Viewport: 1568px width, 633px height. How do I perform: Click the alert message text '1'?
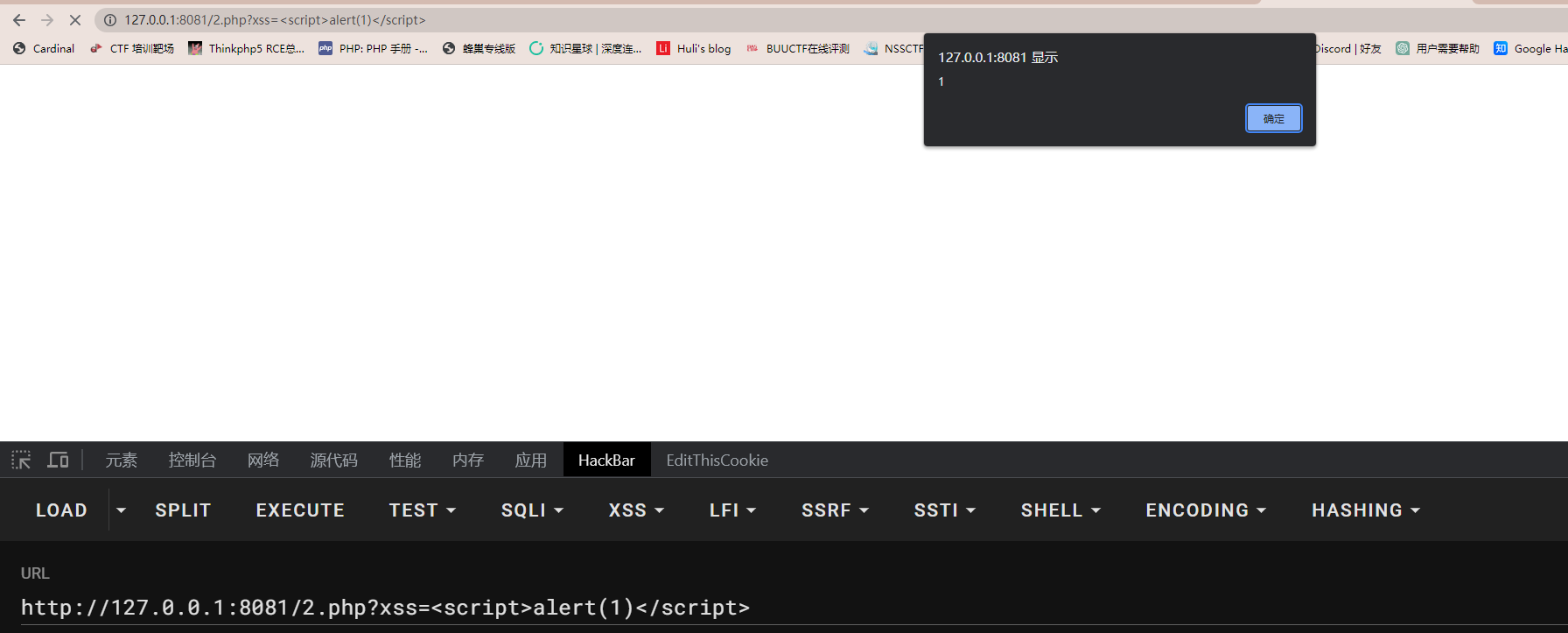(941, 81)
